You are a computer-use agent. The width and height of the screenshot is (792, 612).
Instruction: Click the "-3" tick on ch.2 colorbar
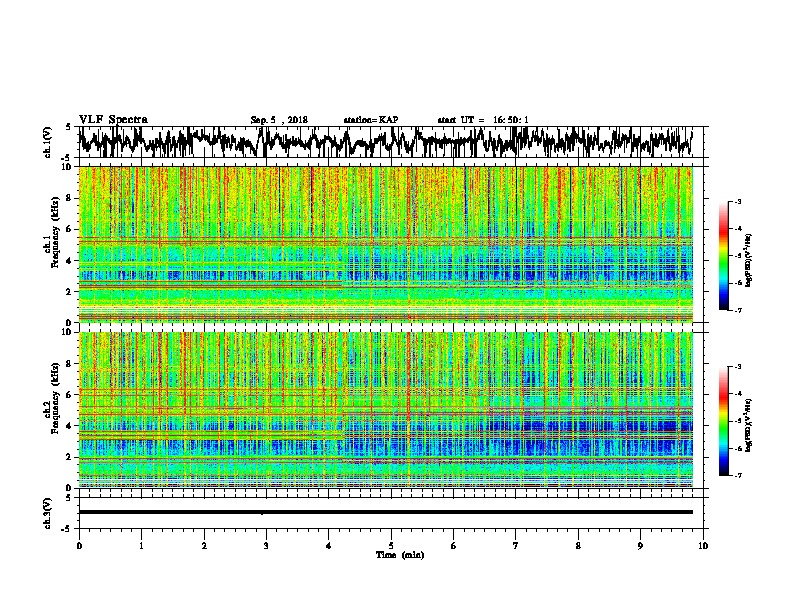(738, 367)
